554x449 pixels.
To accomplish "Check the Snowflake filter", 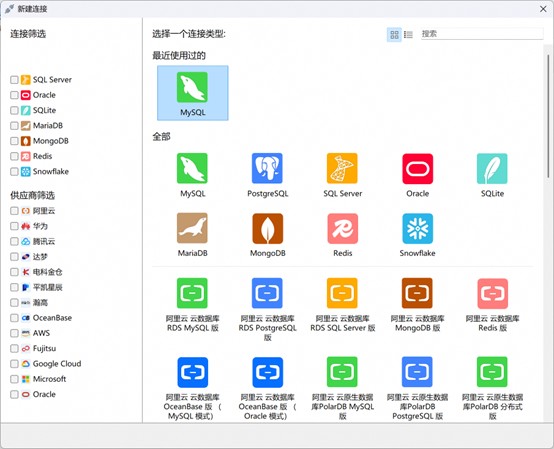I will (x=14, y=172).
